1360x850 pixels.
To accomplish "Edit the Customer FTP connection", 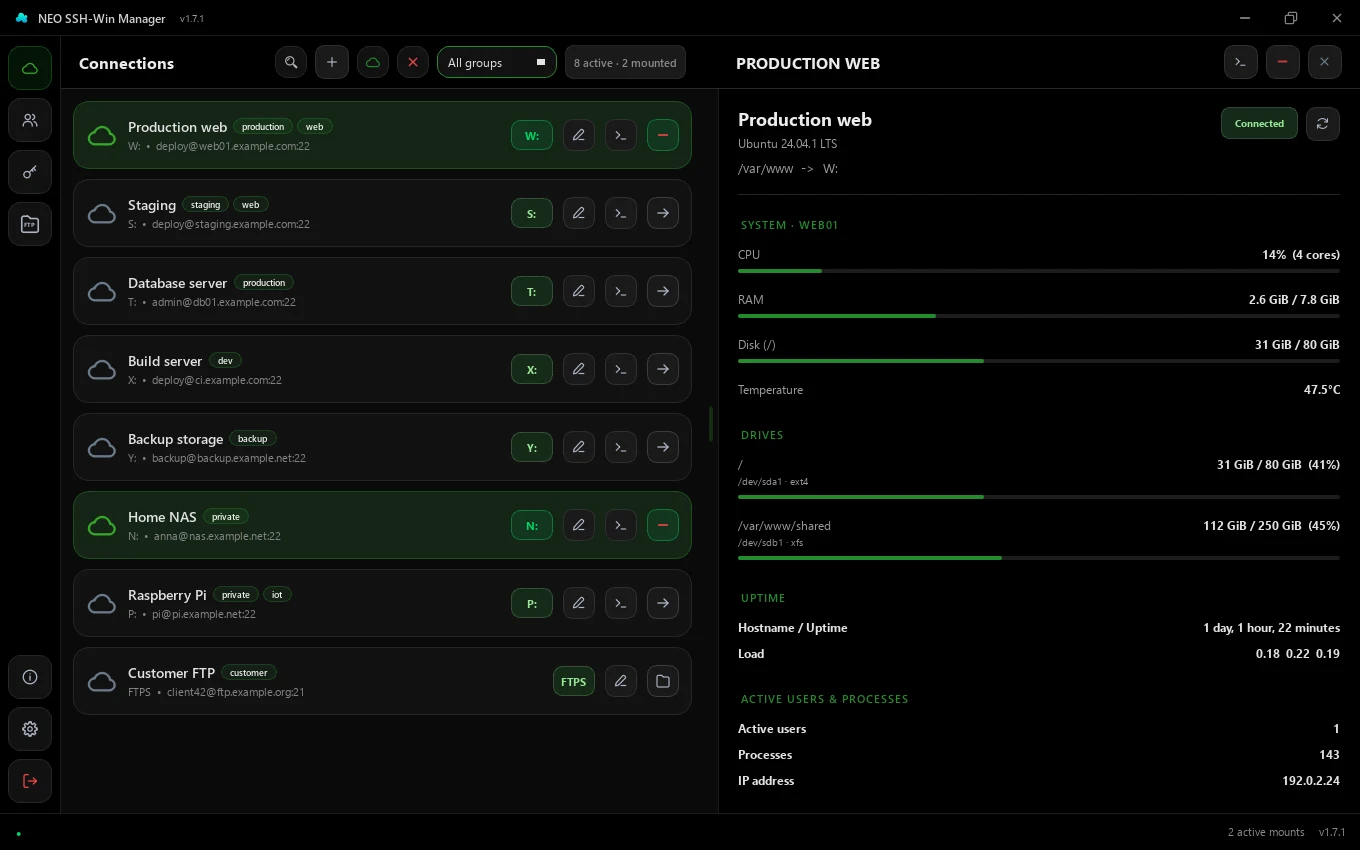I will pyautogui.click(x=621, y=681).
